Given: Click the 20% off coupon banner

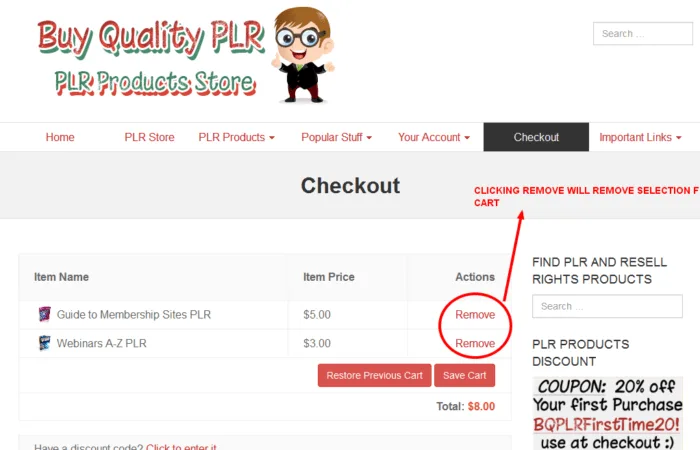Looking at the screenshot, I should coord(608,413).
